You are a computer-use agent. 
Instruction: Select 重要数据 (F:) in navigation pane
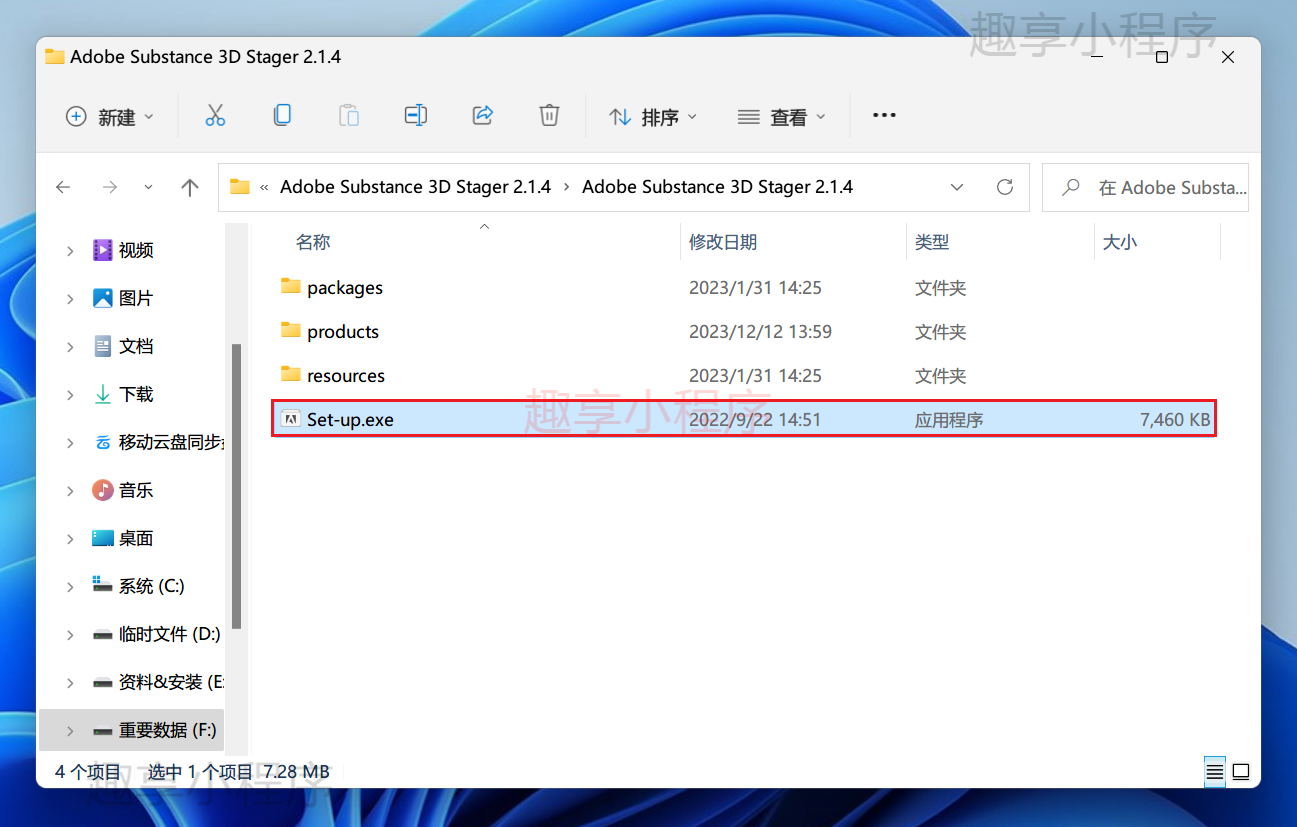pyautogui.click(x=168, y=730)
